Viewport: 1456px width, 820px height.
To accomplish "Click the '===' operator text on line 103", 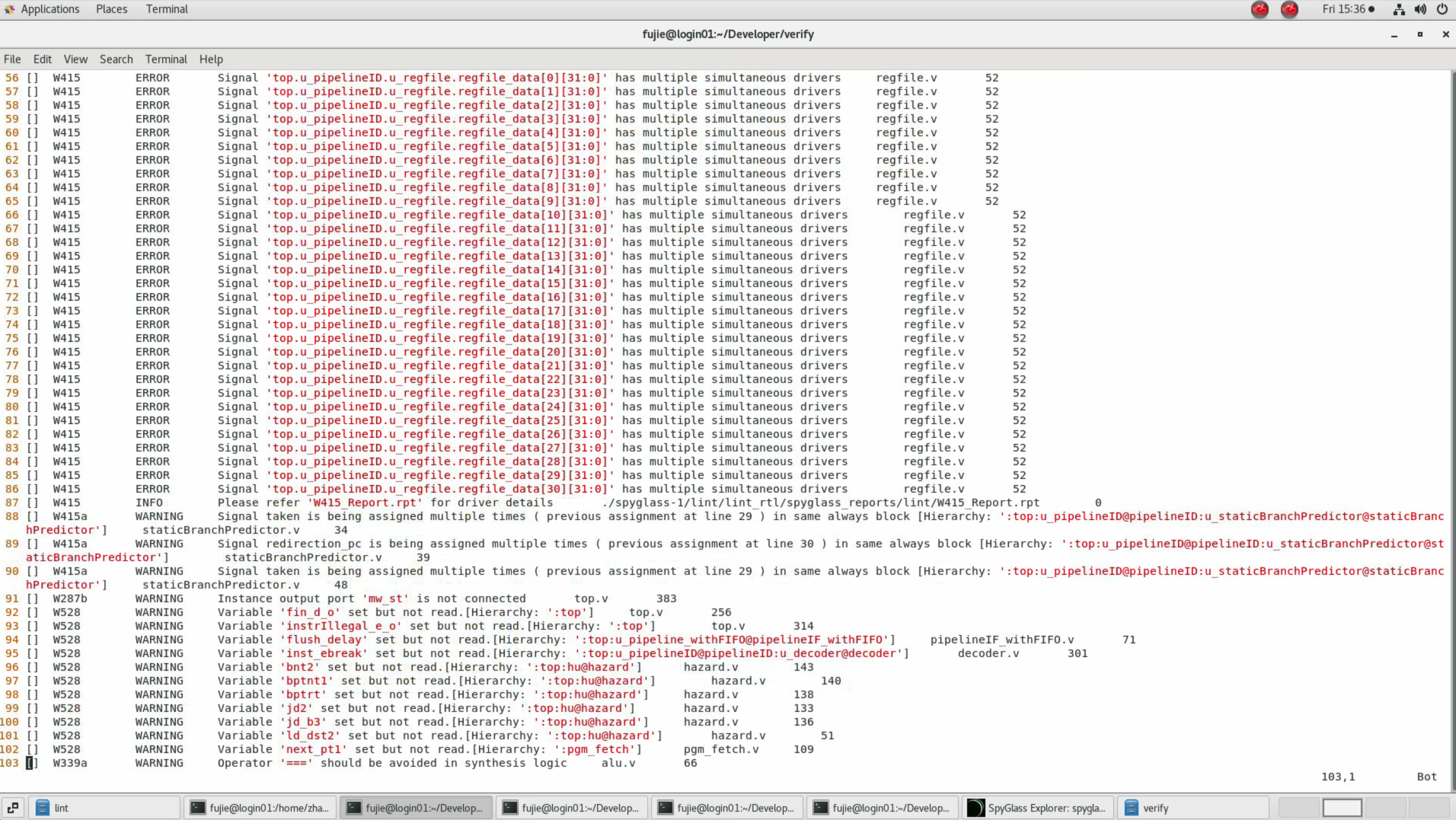I will 296,763.
